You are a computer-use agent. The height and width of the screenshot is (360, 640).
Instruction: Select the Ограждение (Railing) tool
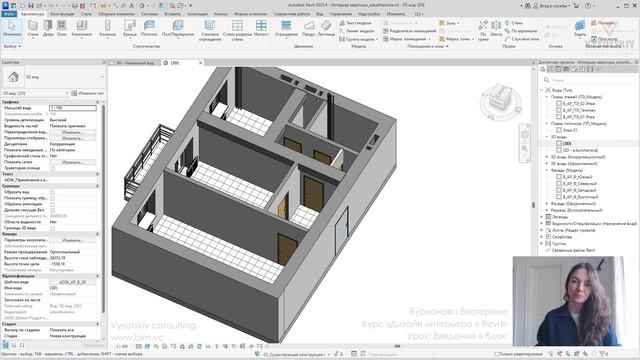pos(286,29)
